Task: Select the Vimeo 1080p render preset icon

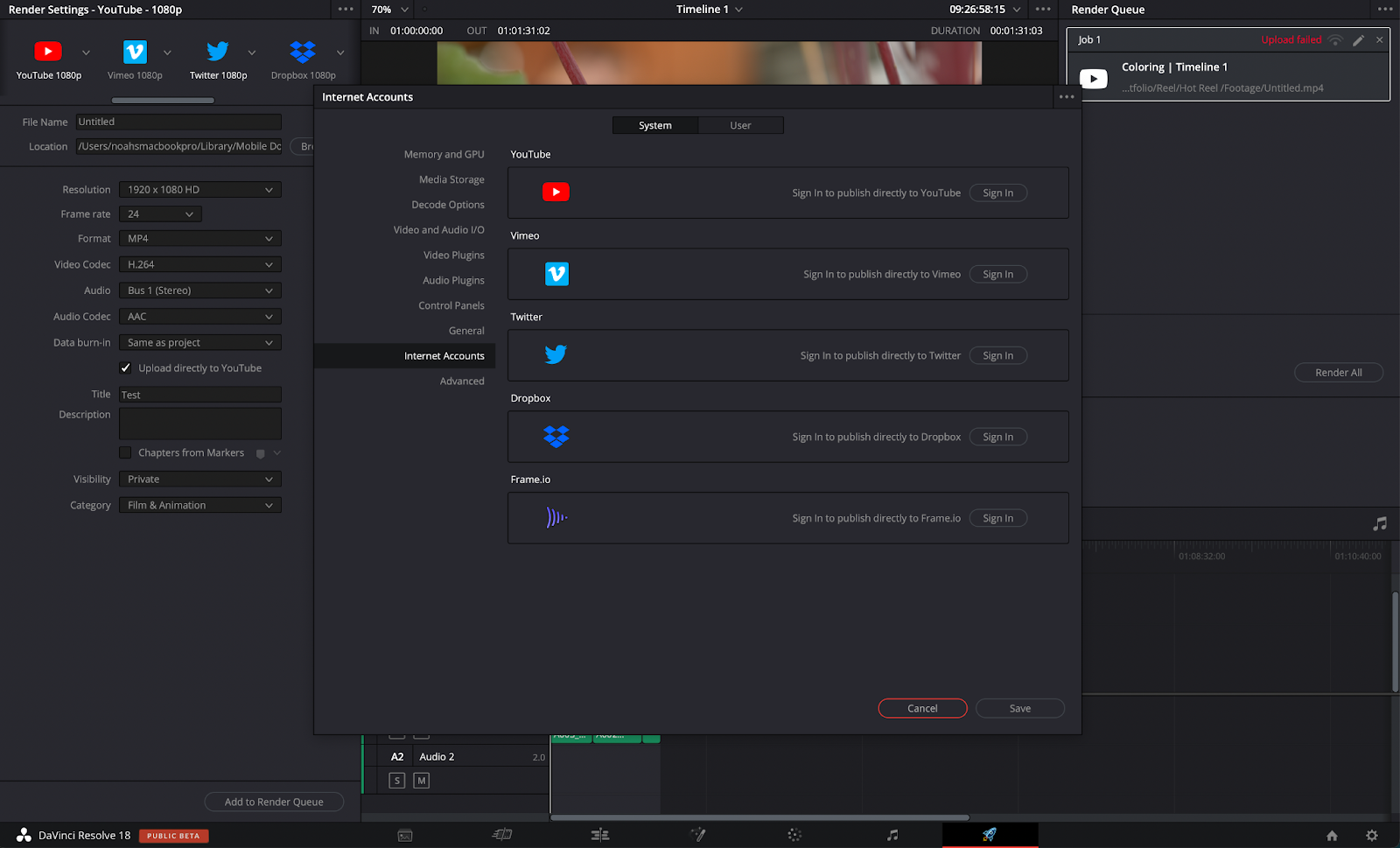Action: pyautogui.click(x=135, y=52)
